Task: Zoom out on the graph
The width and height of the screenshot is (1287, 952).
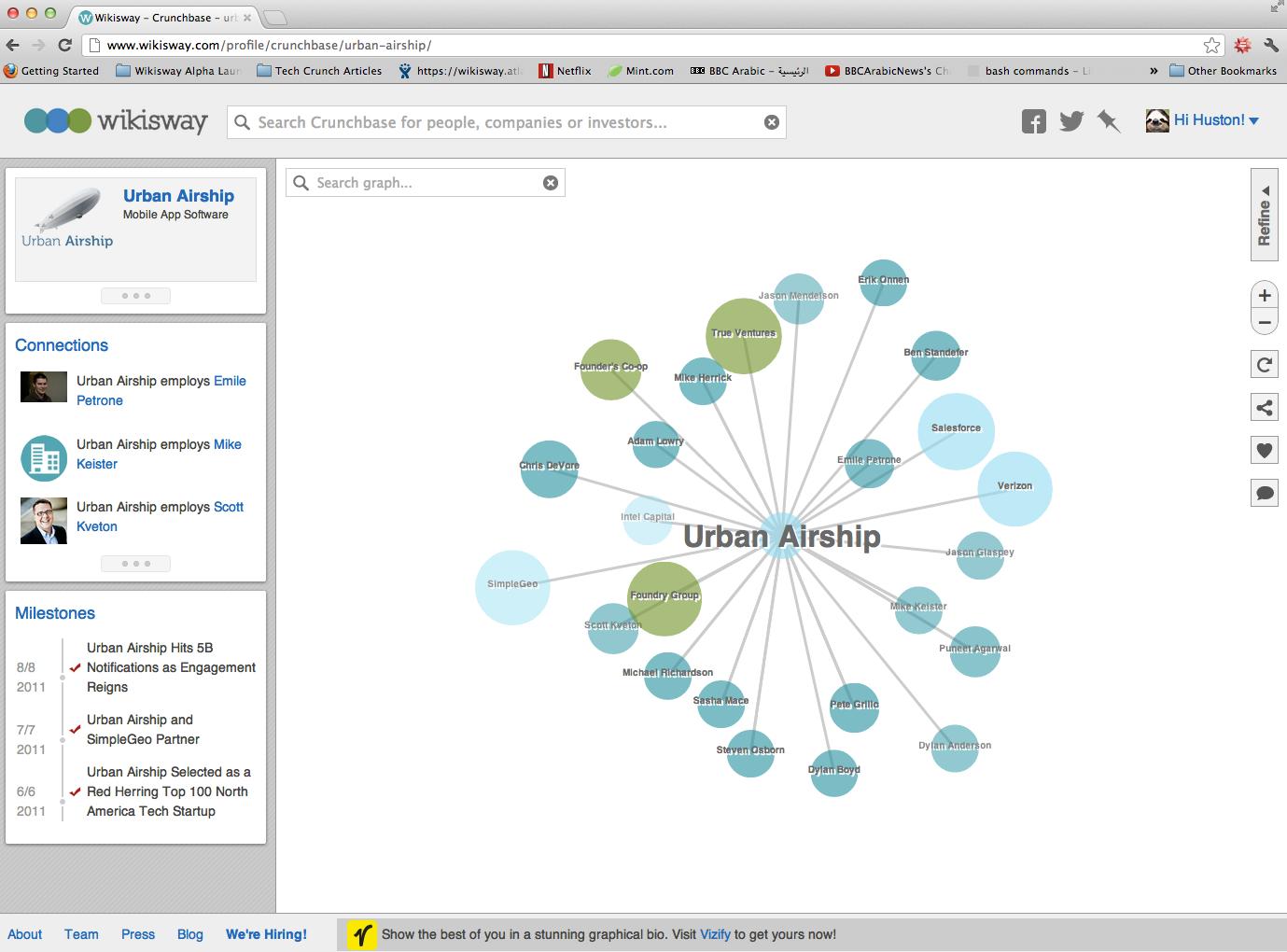Action: (x=1265, y=322)
